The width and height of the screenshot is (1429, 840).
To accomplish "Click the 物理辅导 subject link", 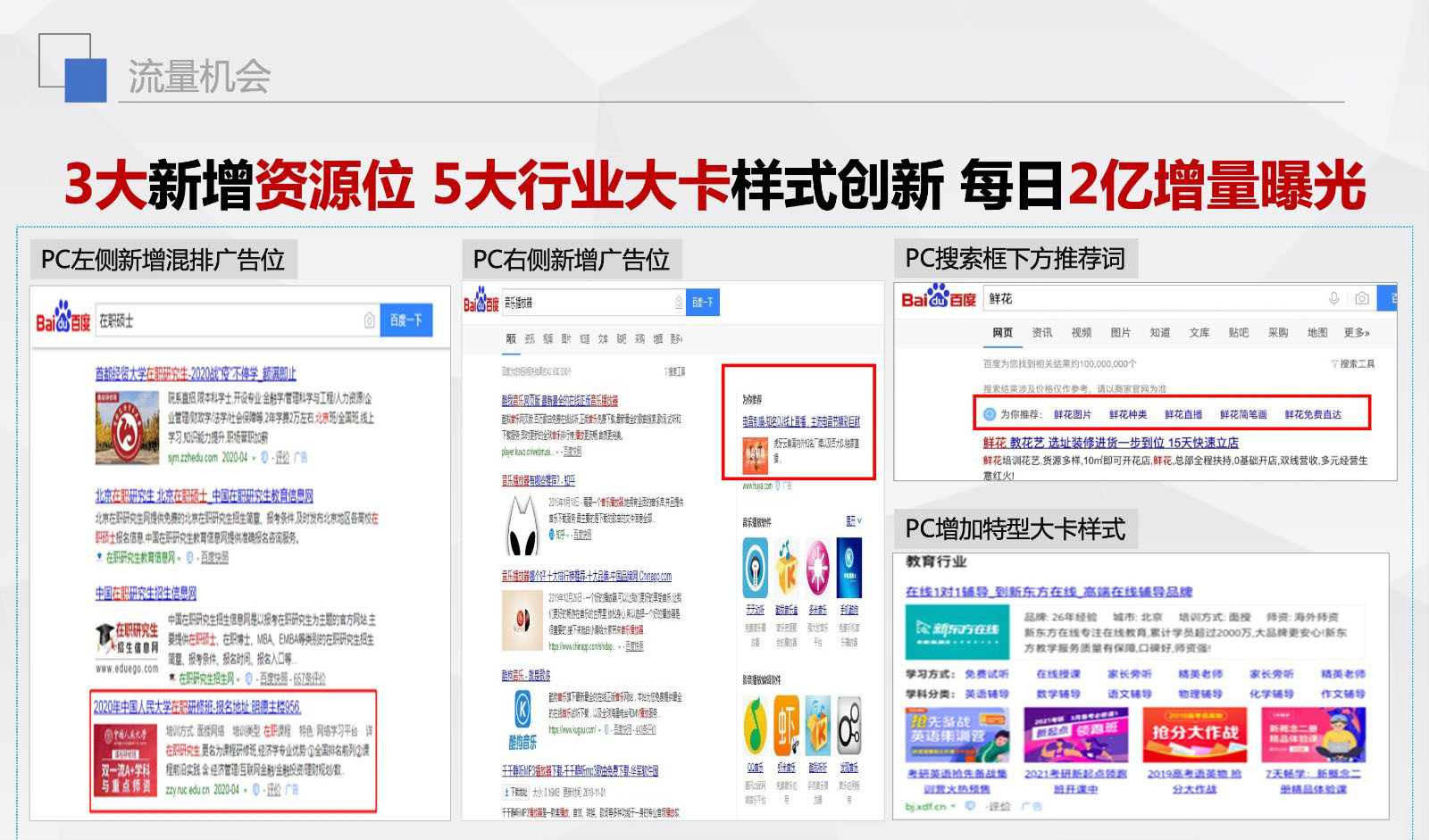I will click(1200, 694).
